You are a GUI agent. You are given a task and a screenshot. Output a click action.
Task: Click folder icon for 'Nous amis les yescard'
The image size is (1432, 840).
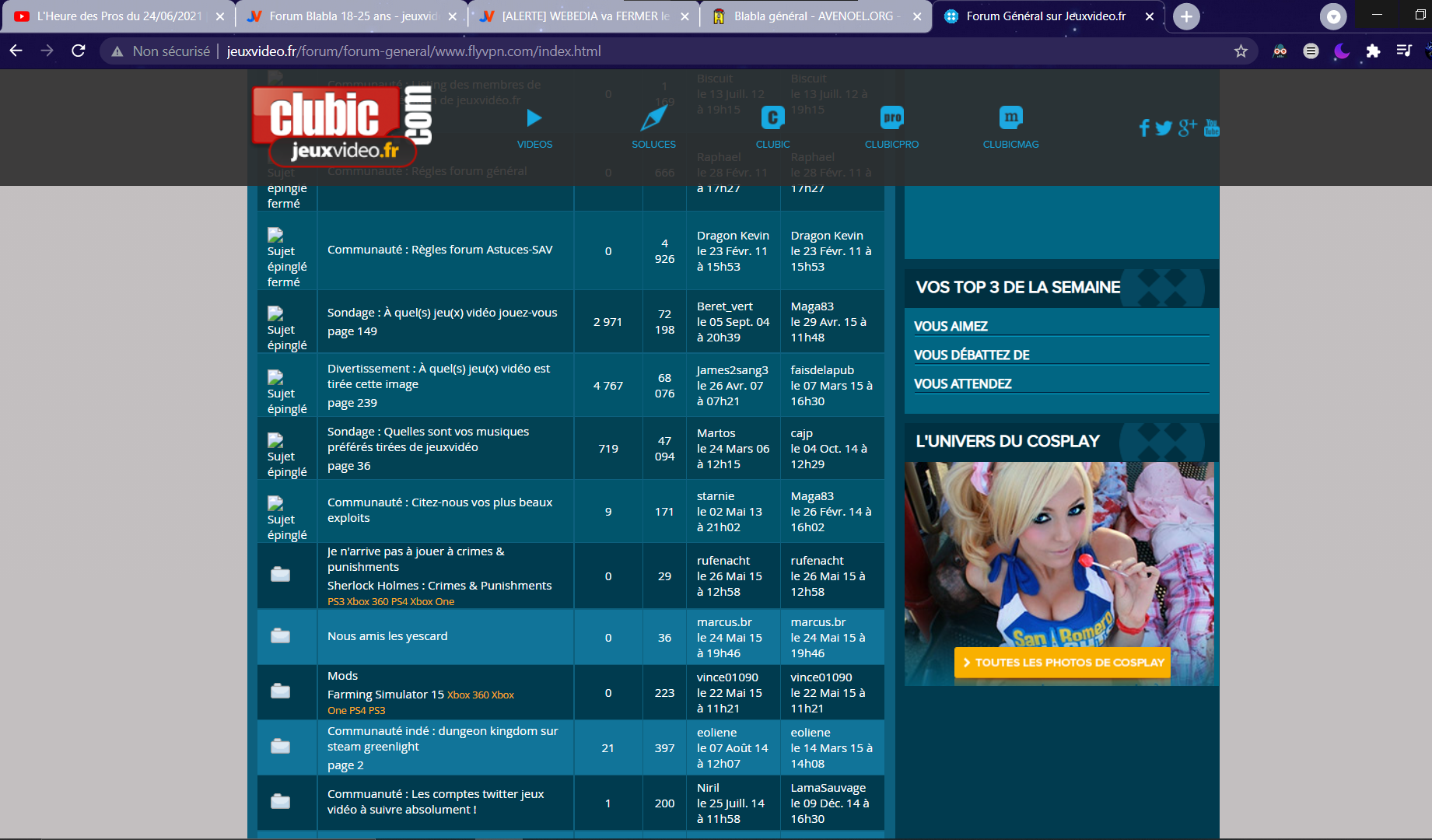pos(280,636)
